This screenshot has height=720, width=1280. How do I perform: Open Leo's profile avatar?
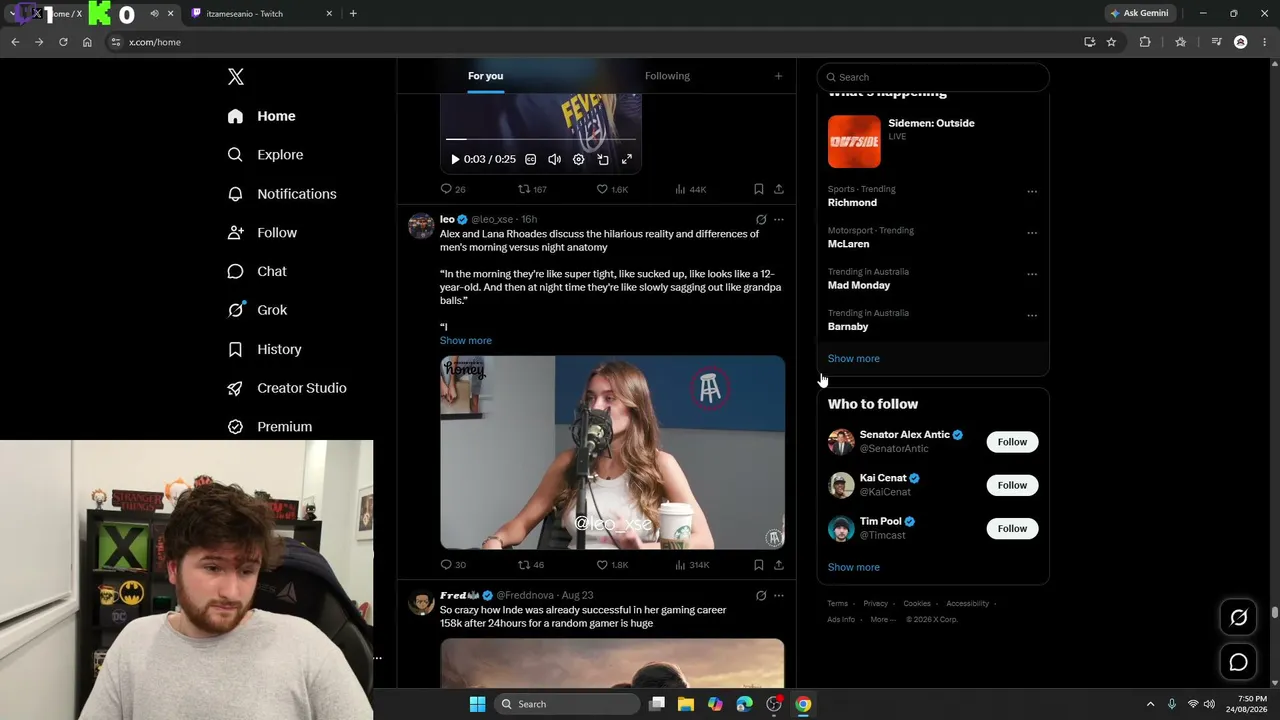tap(421, 225)
